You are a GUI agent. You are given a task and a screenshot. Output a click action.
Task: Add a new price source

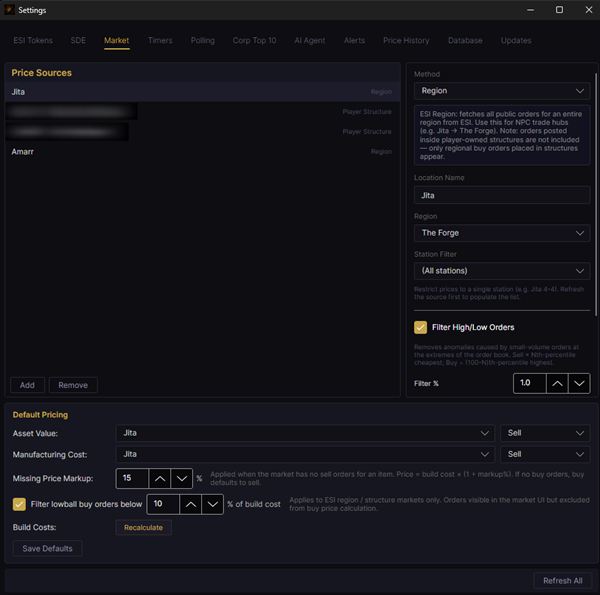(x=27, y=385)
